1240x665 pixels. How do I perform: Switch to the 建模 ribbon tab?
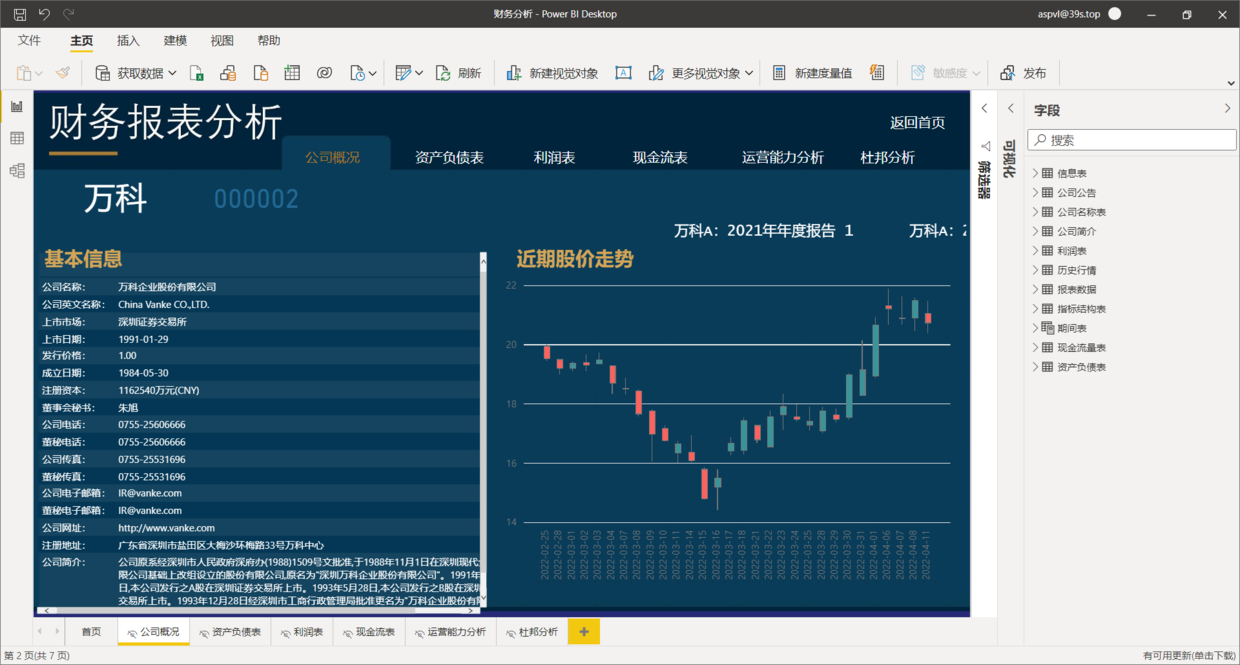175,41
